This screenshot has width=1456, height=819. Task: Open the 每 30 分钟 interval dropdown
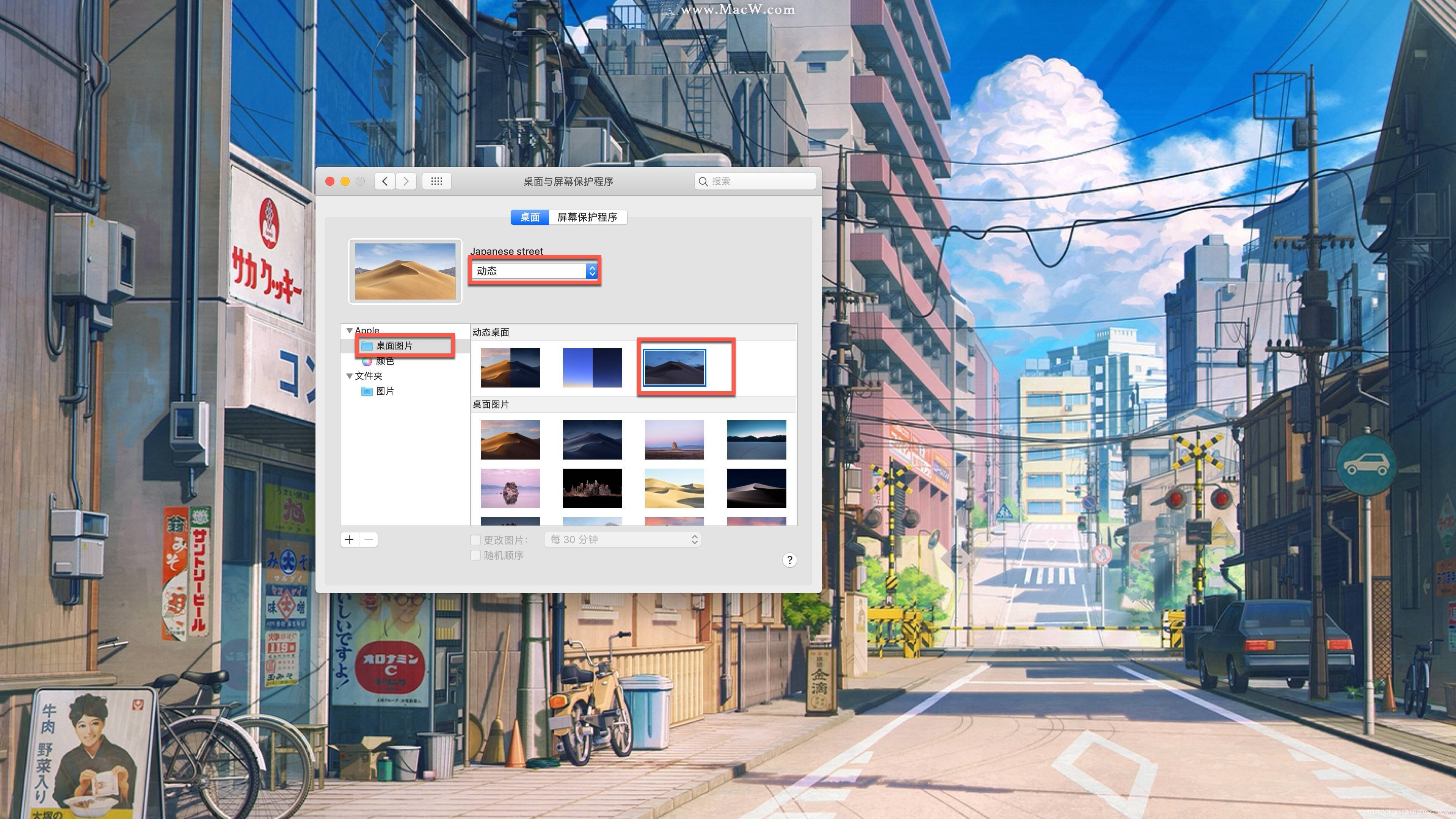pyautogui.click(x=622, y=540)
